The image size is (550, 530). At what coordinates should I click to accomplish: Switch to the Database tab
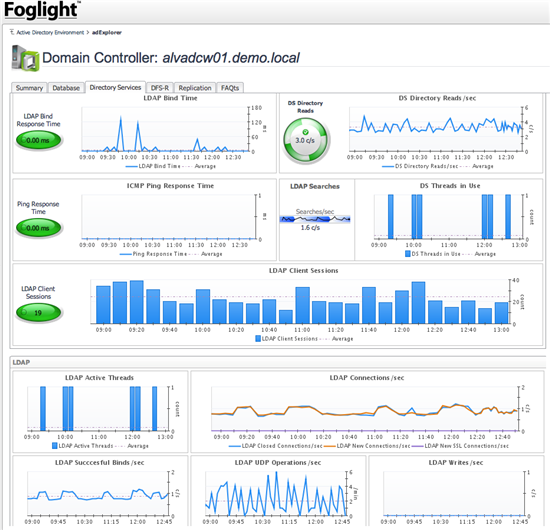point(66,88)
